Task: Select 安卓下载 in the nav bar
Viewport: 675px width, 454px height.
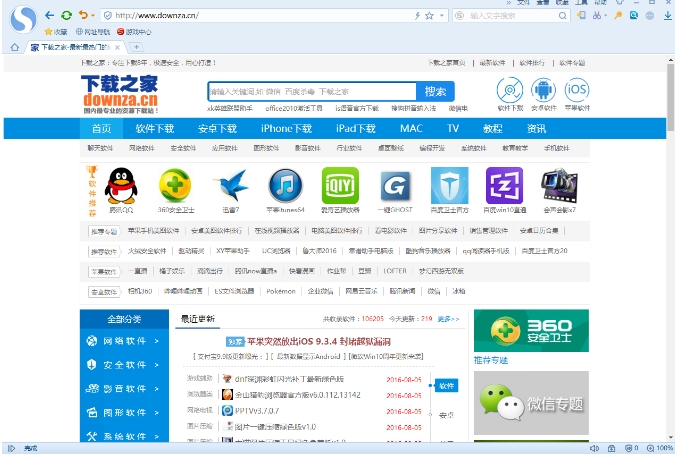Action: tap(217, 129)
